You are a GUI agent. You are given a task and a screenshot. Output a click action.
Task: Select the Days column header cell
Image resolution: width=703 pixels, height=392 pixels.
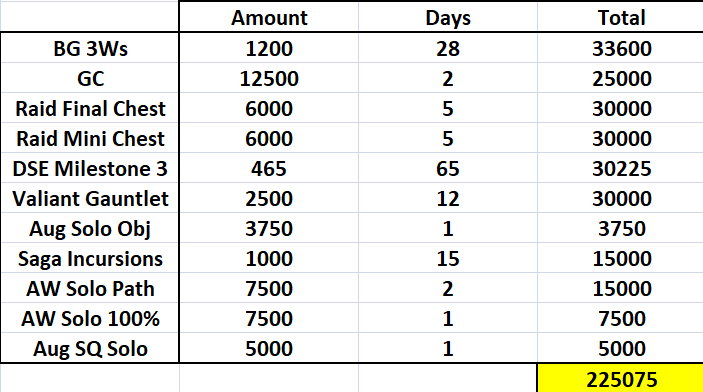tap(447, 17)
